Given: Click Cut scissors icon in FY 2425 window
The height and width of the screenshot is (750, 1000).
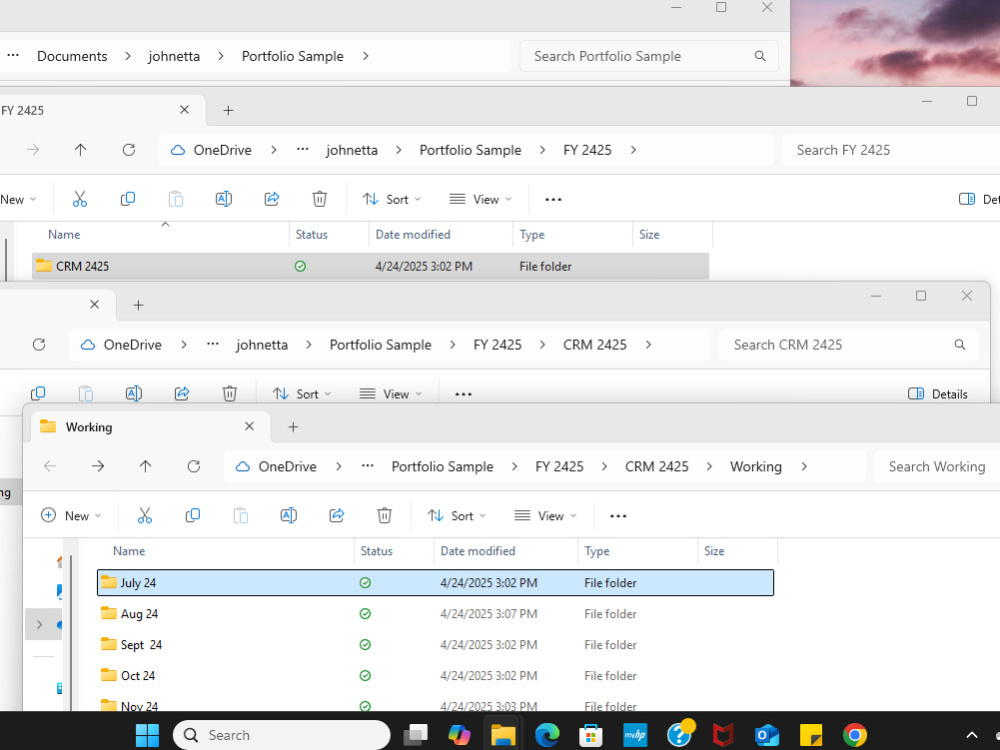Looking at the screenshot, I should (x=80, y=199).
